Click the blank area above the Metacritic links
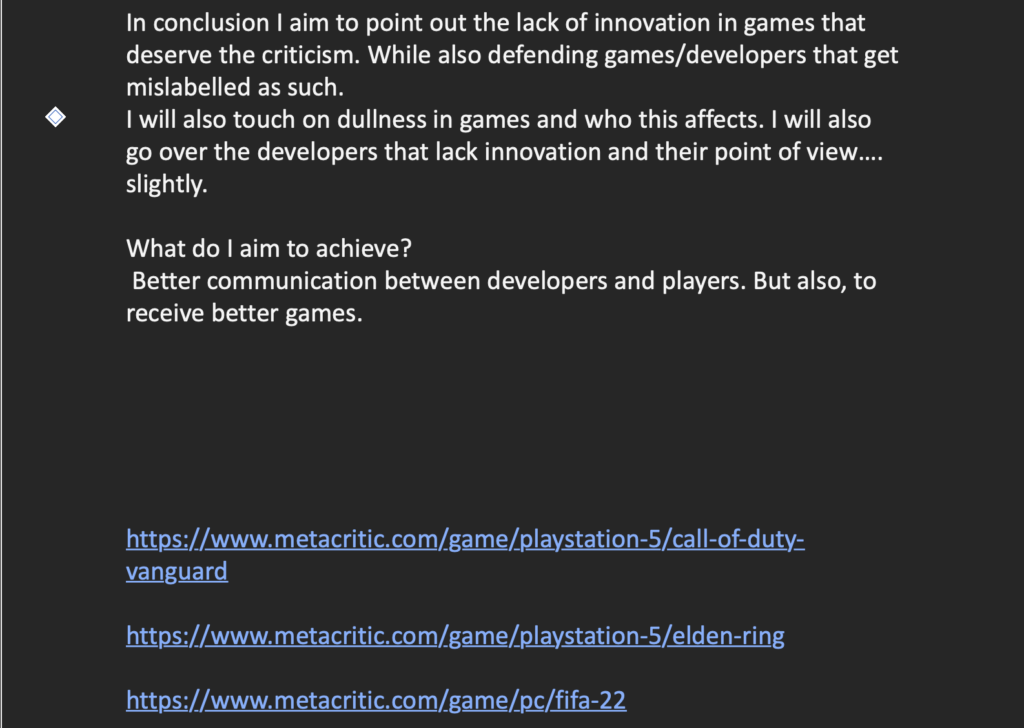The height and width of the screenshot is (728, 1024). point(509,424)
